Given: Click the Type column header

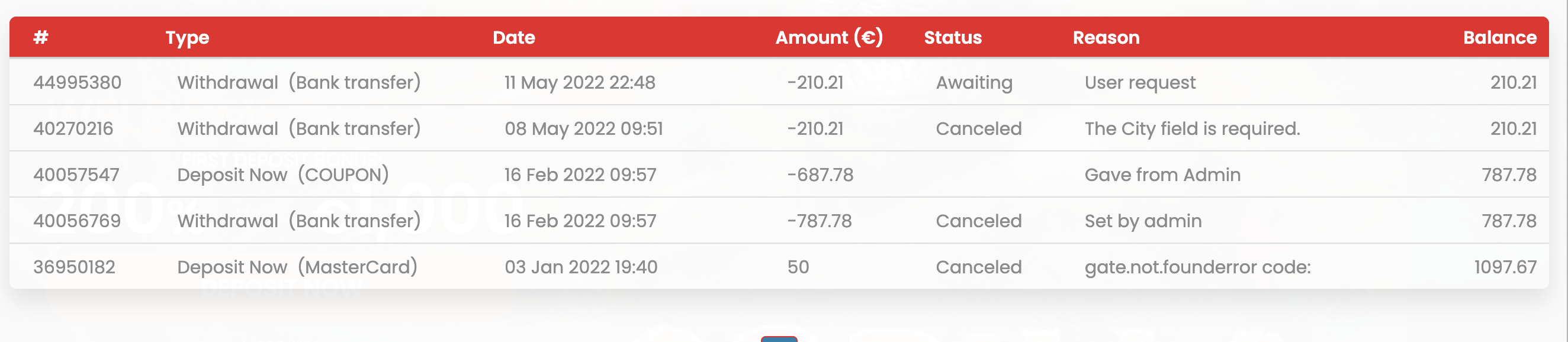Looking at the screenshot, I should coord(188,38).
